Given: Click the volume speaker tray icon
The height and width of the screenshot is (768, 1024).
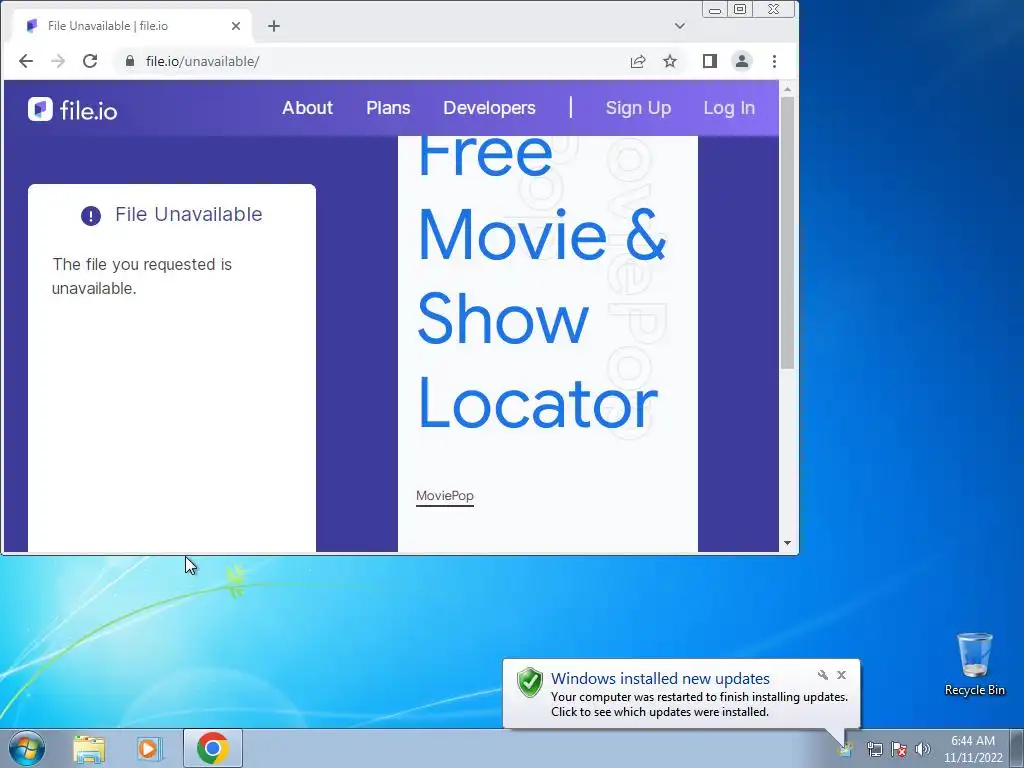Looking at the screenshot, I should (923, 749).
